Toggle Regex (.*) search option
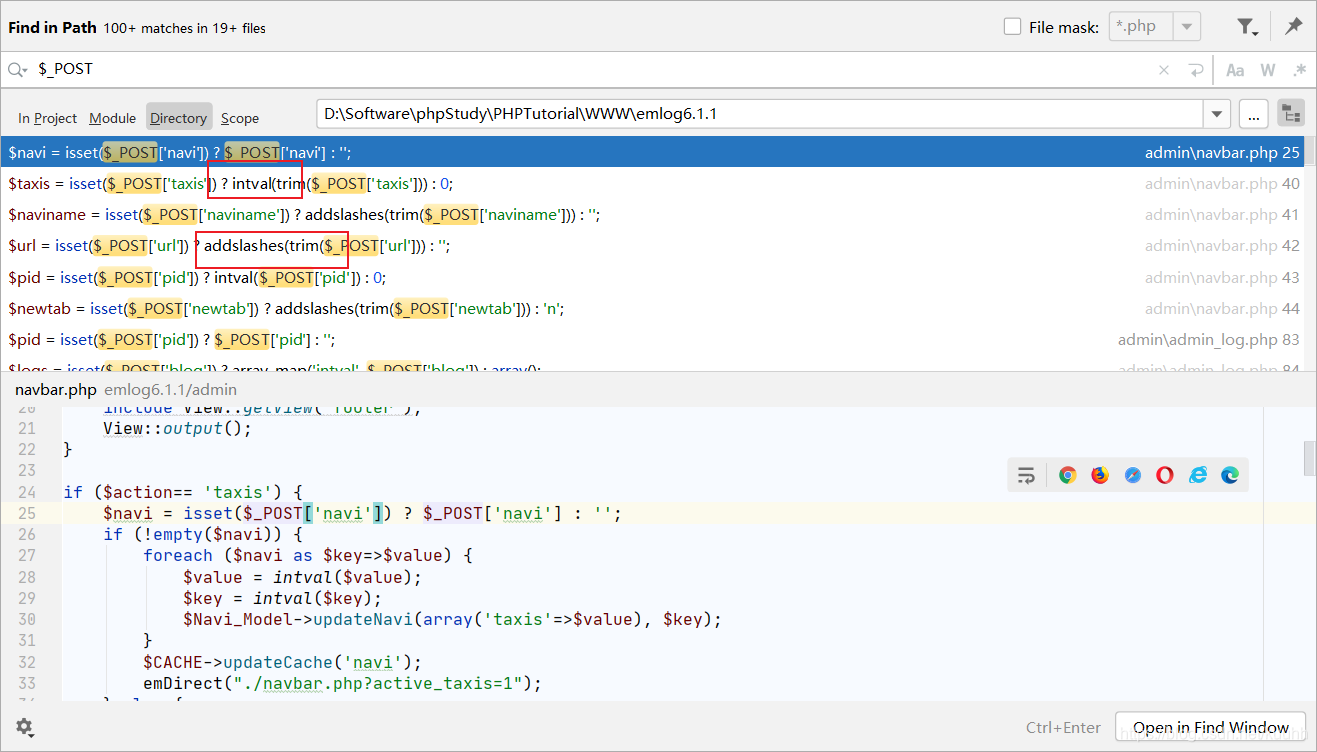 point(1299,70)
